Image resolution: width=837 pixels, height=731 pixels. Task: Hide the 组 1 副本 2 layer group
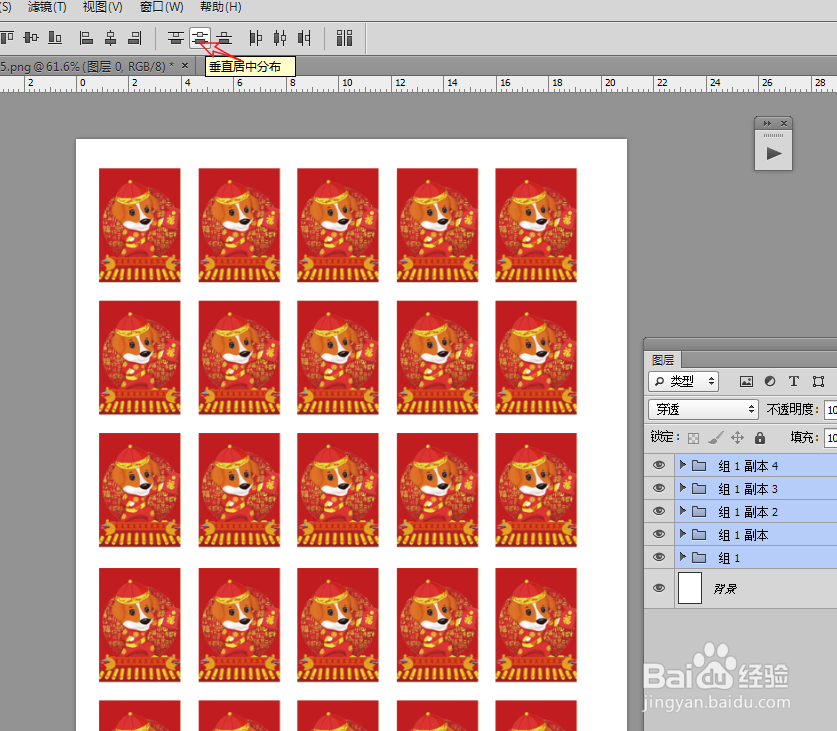tap(659, 511)
